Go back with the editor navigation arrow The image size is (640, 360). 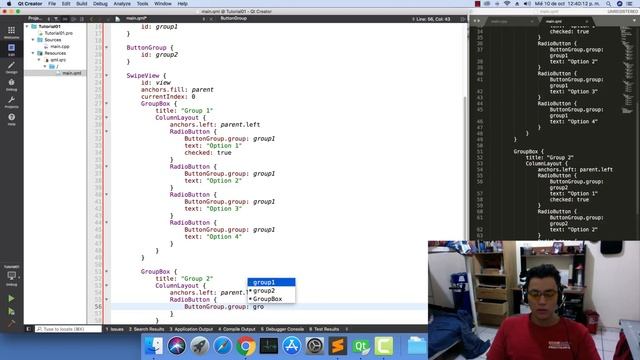[91, 19]
